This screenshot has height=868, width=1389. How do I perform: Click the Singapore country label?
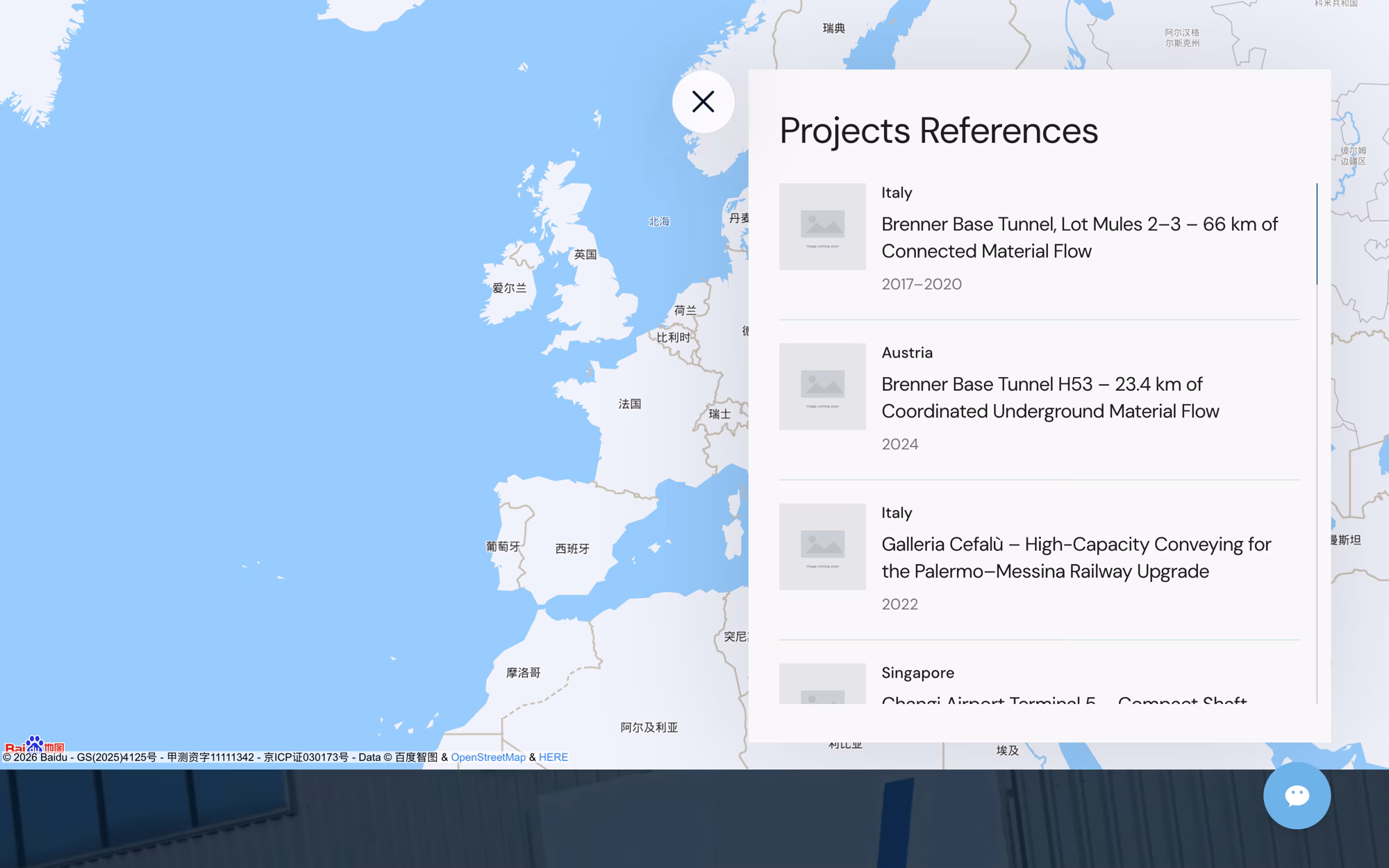click(917, 673)
